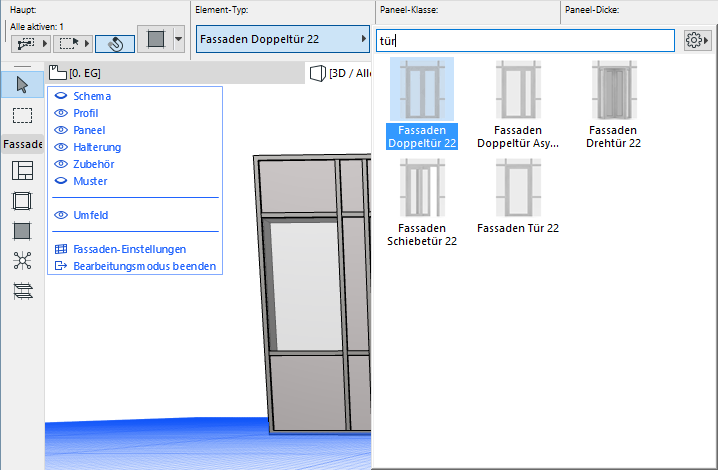Activate the Junction tool icon in toolbox

tap(22, 260)
